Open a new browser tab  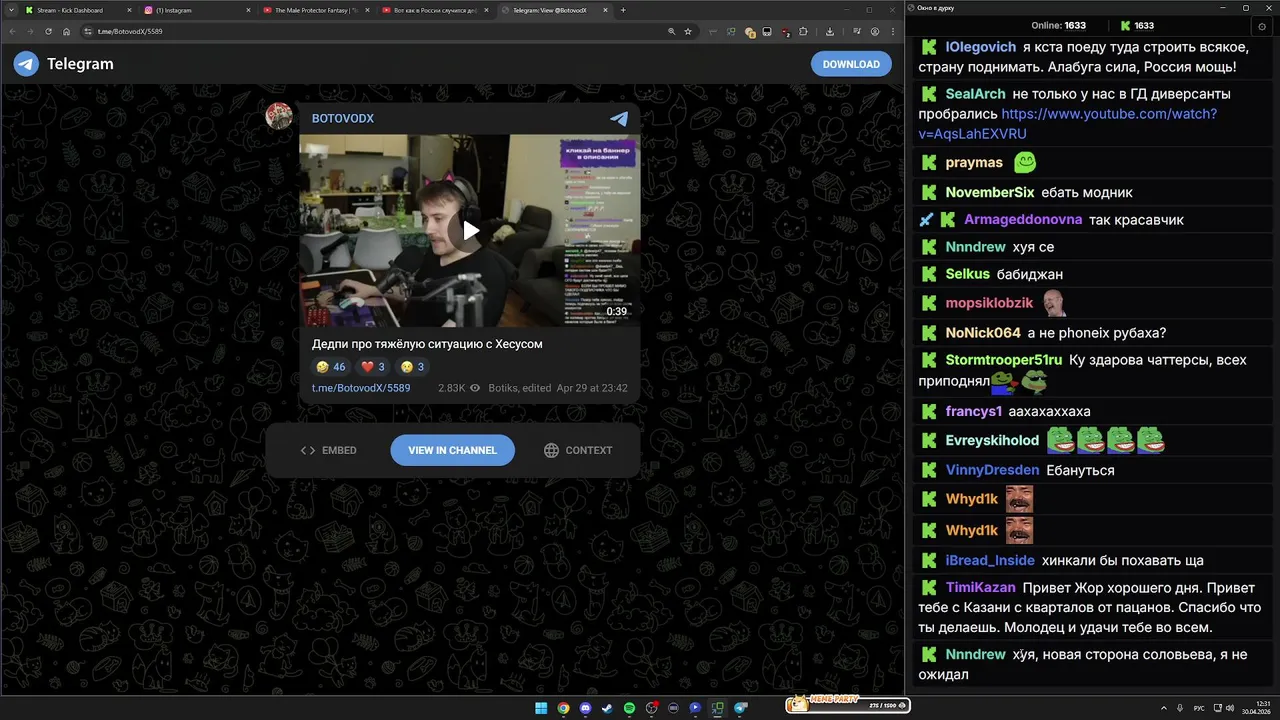pyautogui.click(x=623, y=10)
